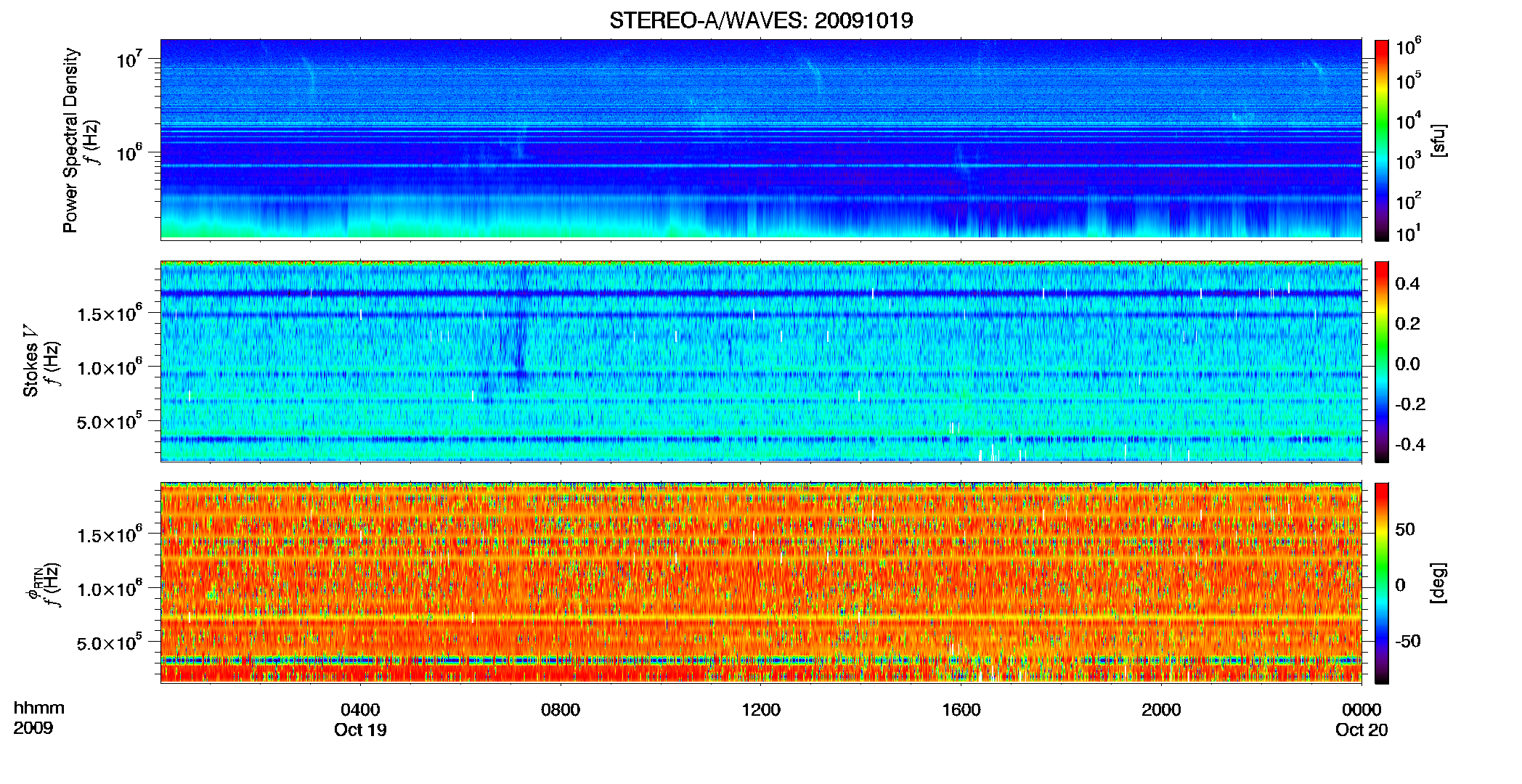Click the 10^3 value on the sfu color bar

[1408, 161]
